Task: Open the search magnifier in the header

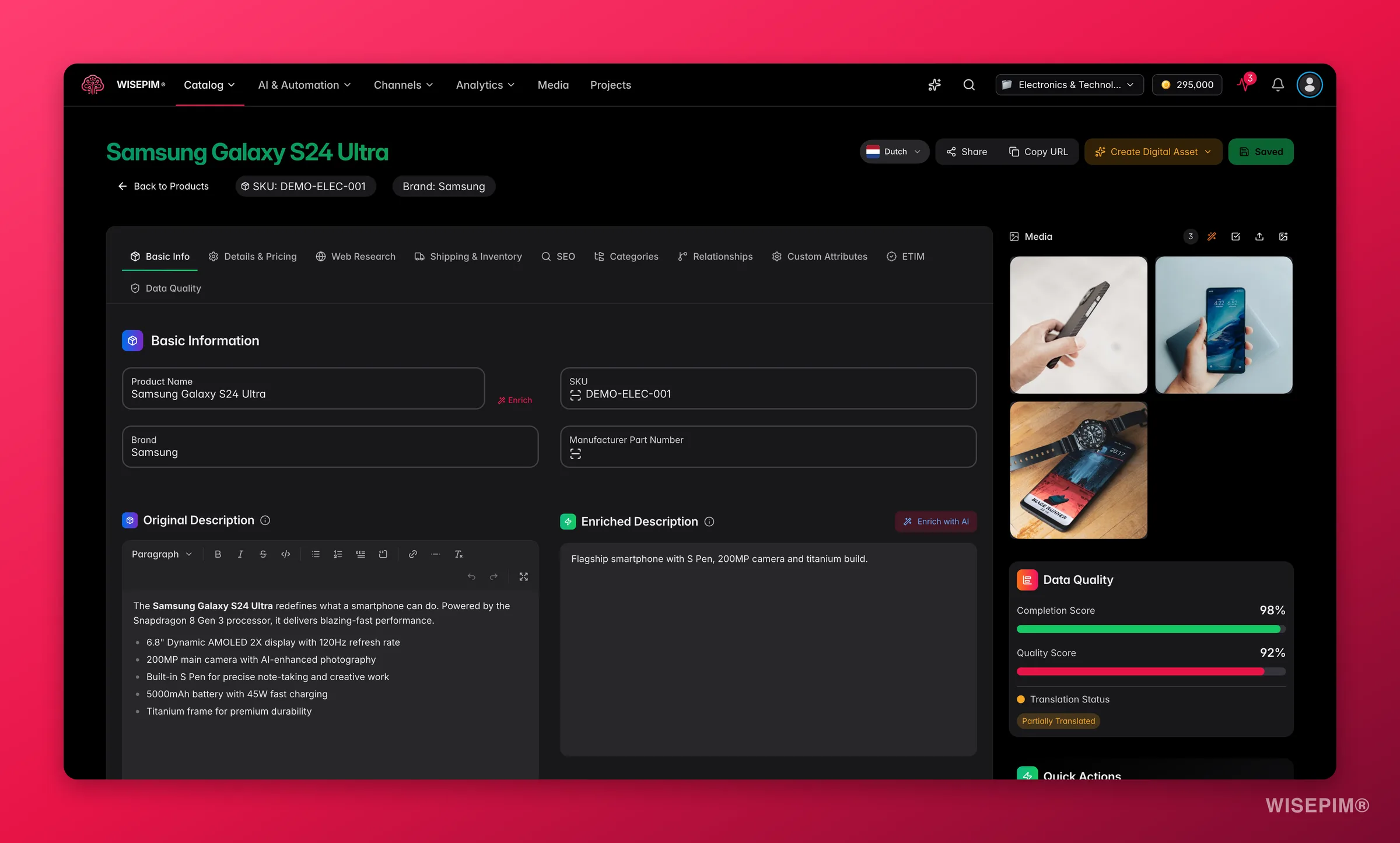Action: coord(969,85)
